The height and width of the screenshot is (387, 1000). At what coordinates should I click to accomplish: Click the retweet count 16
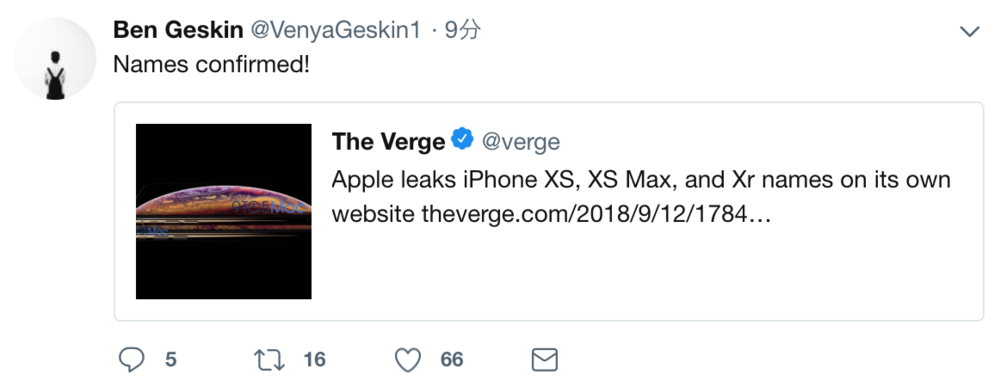pos(314,360)
